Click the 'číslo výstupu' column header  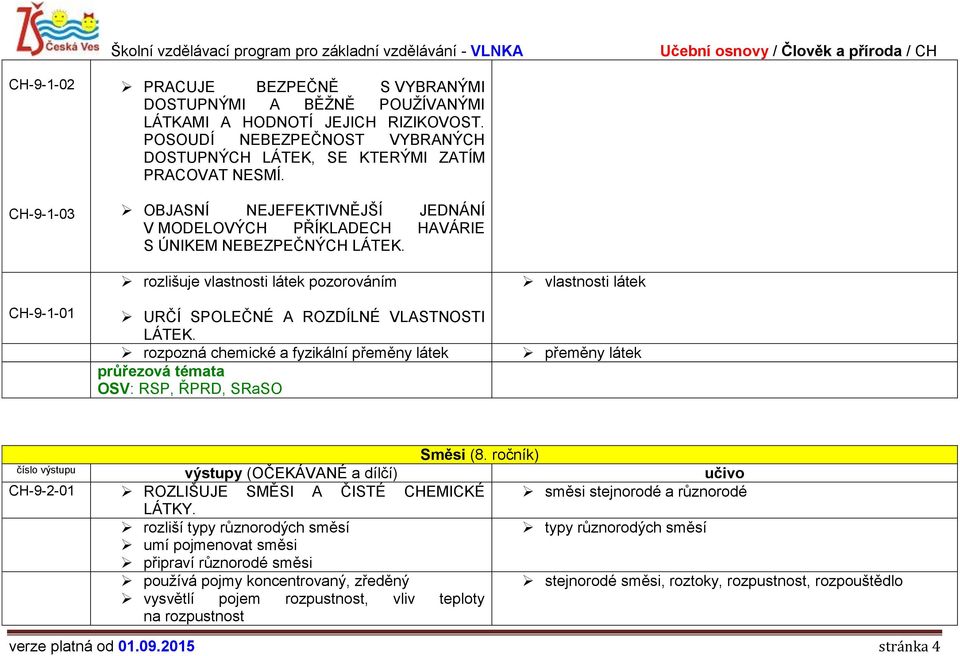tap(46, 470)
